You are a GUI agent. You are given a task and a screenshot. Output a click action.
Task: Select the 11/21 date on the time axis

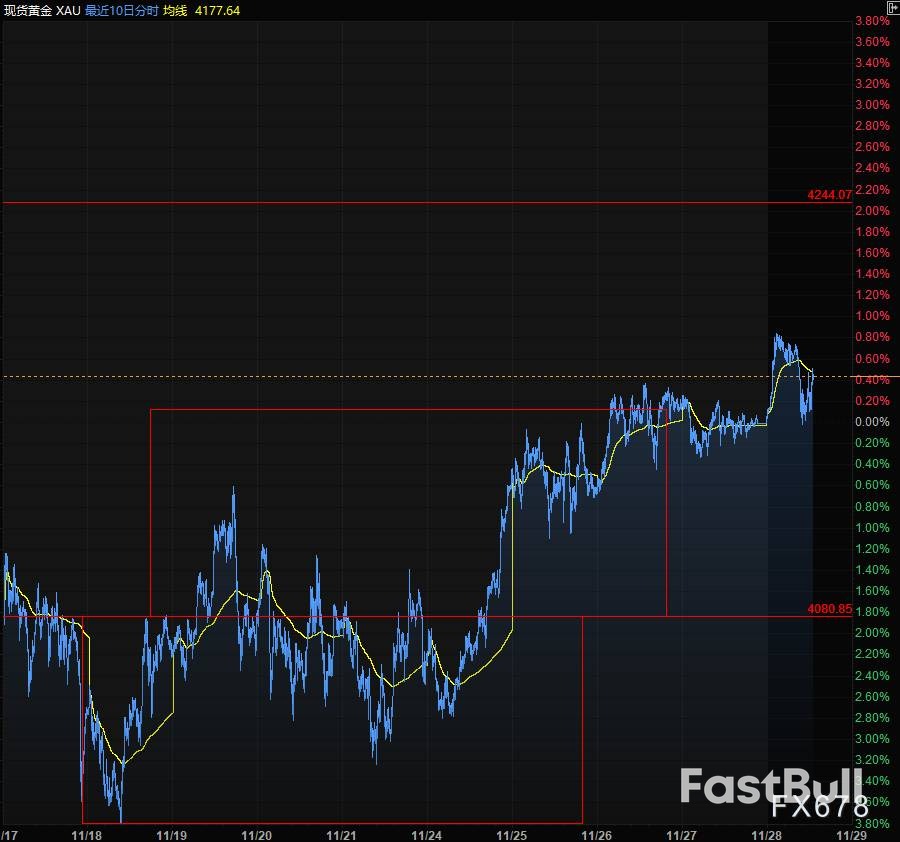point(342,834)
